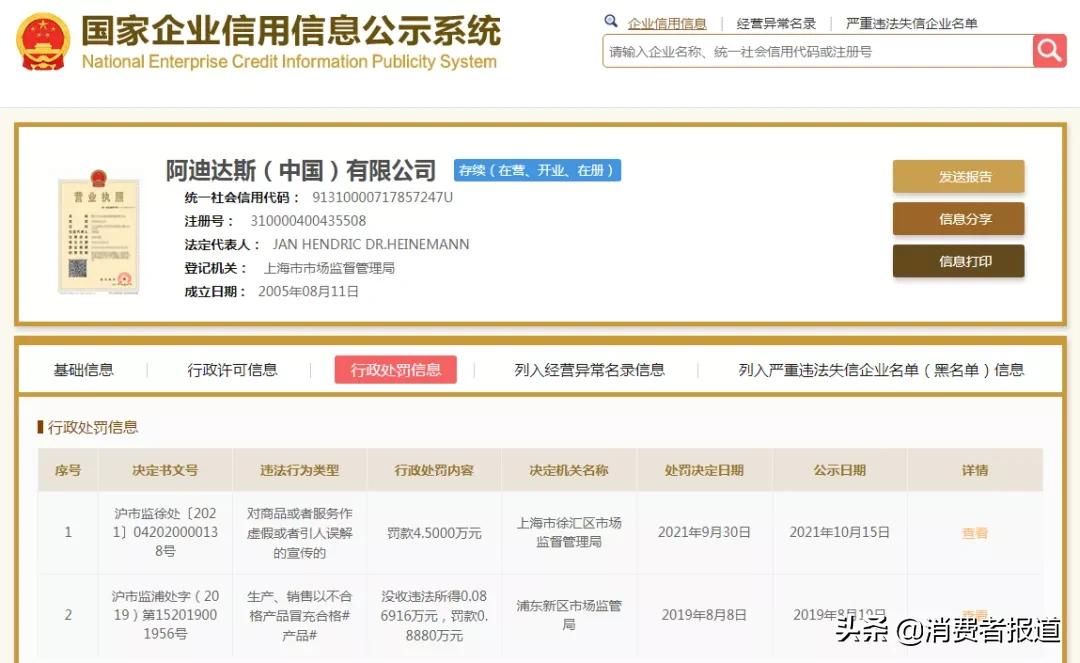Viewport: 1080px width, 663px height.
Task: Click the company name 阿迪达斯（中国）有限公司
Action: click(x=302, y=169)
